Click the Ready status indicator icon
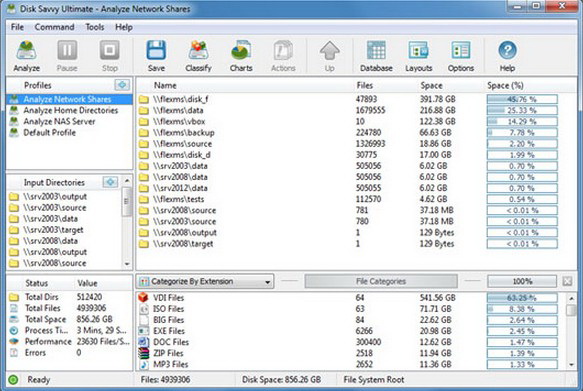This screenshot has width=583, height=391. coord(13,379)
